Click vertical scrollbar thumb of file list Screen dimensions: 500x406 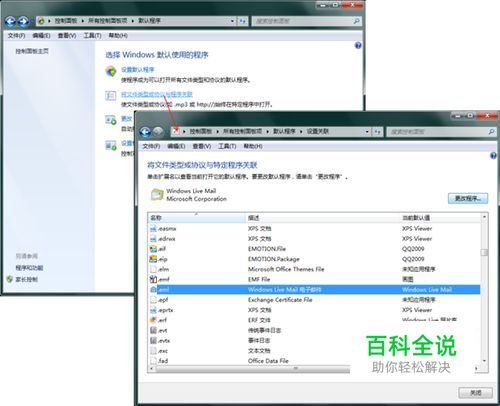[x=484, y=252]
